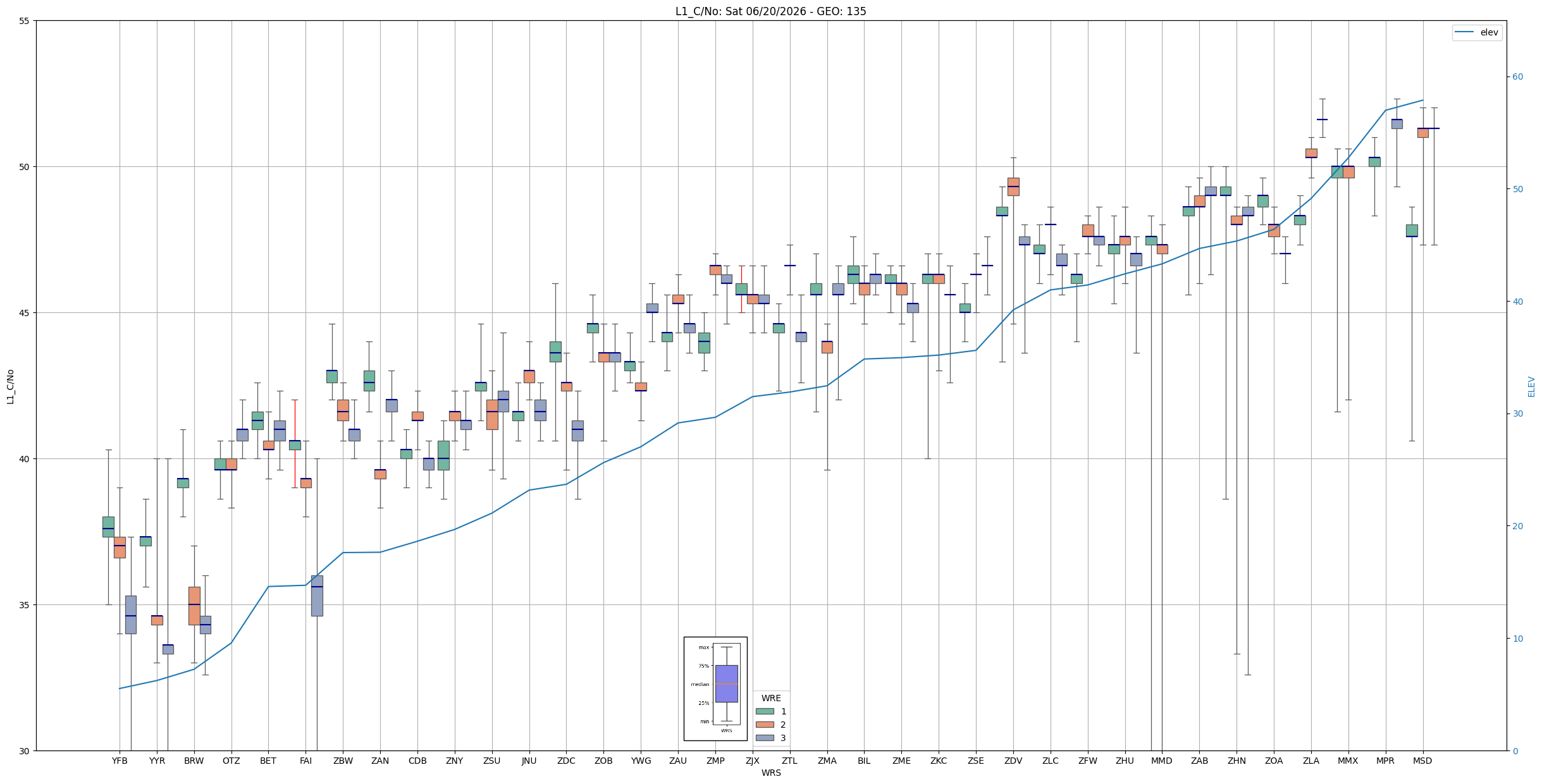Click the L1_C/No y-axis label
Screen dimensions: 1542x784
[x=10, y=386]
